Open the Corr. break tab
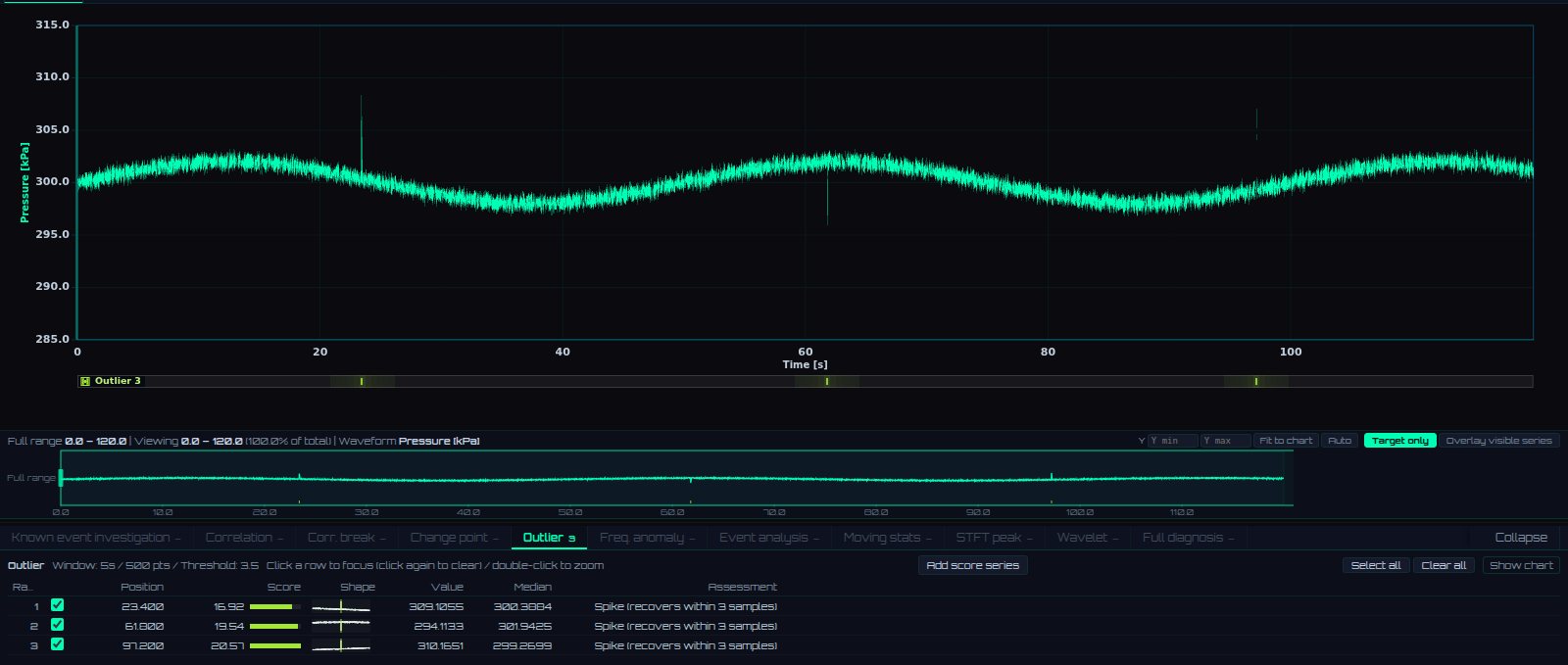Image resolution: width=1568 pixels, height=665 pixels. tap(347, 538)
